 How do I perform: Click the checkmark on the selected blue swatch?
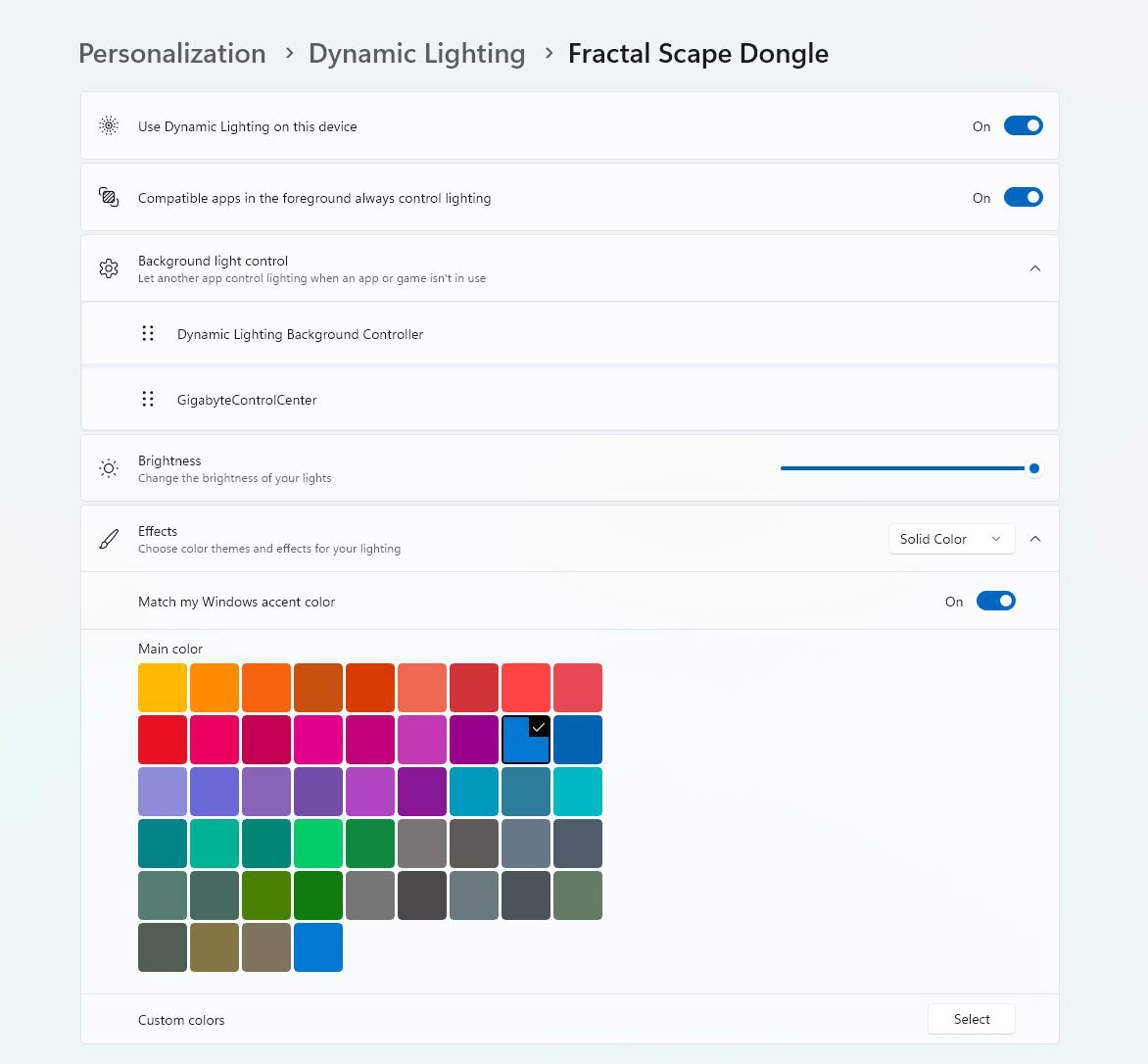pos(539,727)
